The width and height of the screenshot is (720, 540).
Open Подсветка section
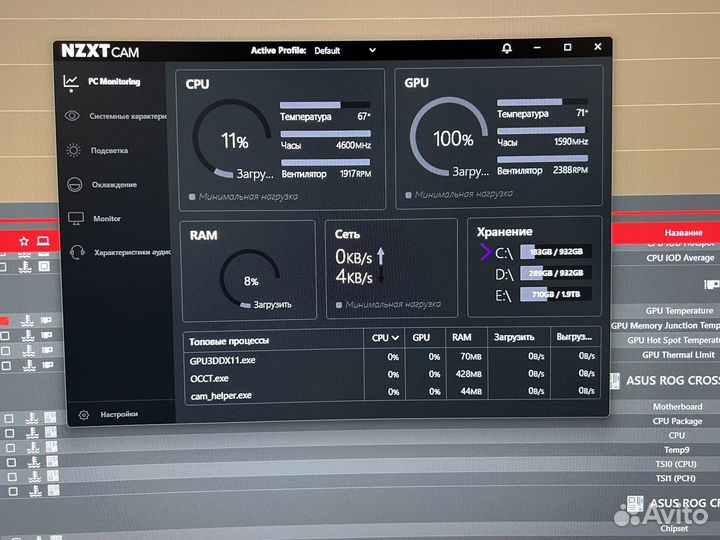109,151
